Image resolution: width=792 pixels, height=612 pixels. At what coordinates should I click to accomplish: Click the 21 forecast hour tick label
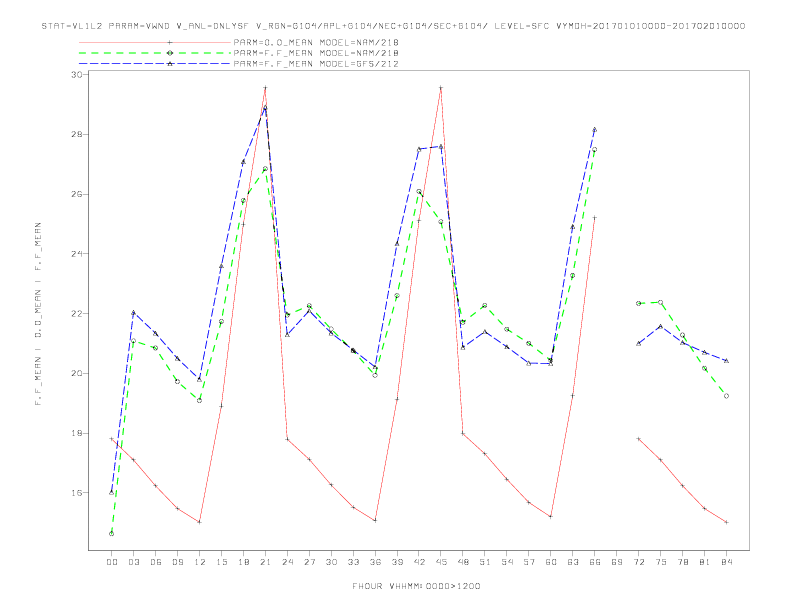(x=265, y=562)
